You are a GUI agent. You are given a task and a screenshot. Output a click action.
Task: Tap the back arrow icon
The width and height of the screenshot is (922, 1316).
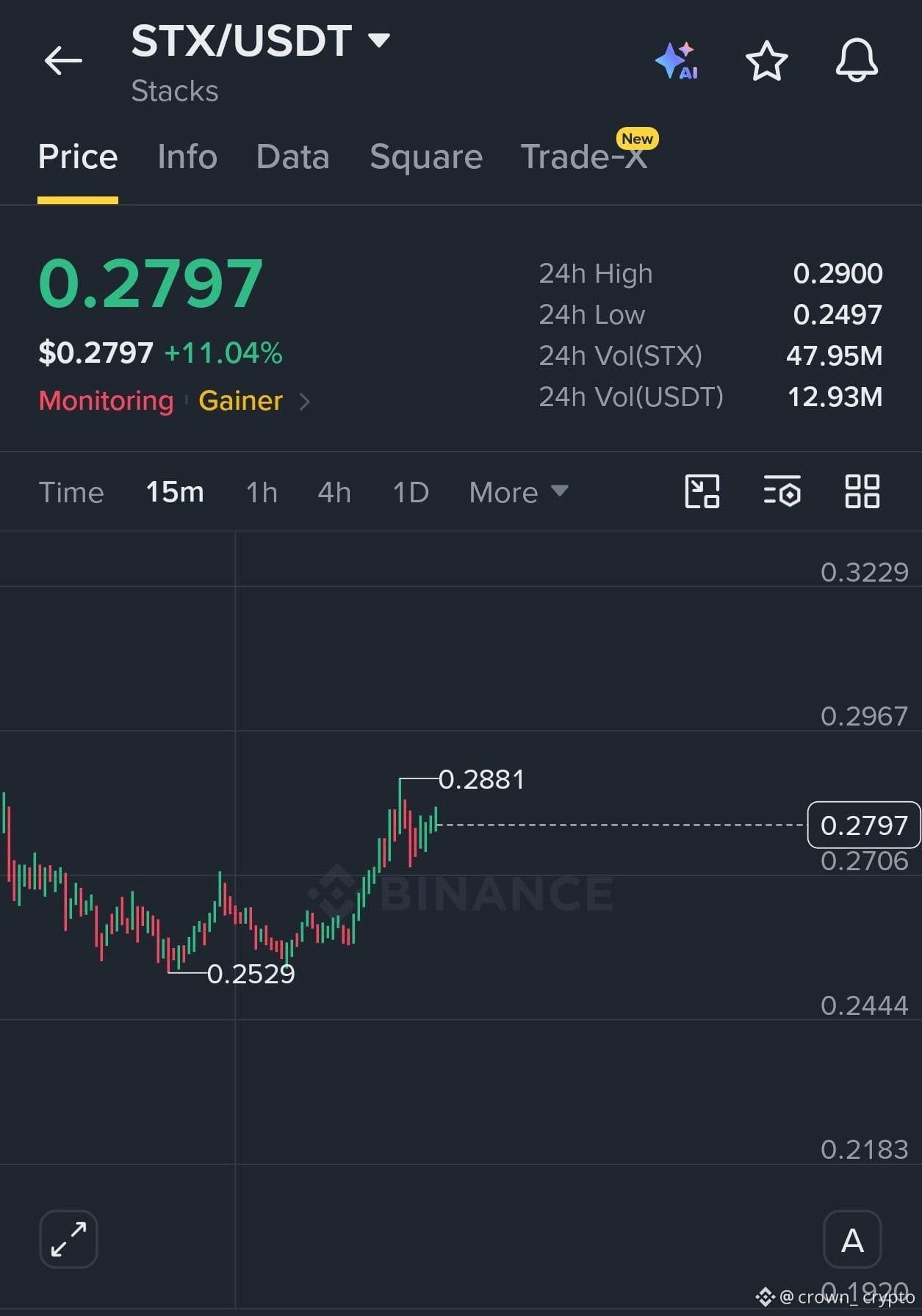(63, 60)
